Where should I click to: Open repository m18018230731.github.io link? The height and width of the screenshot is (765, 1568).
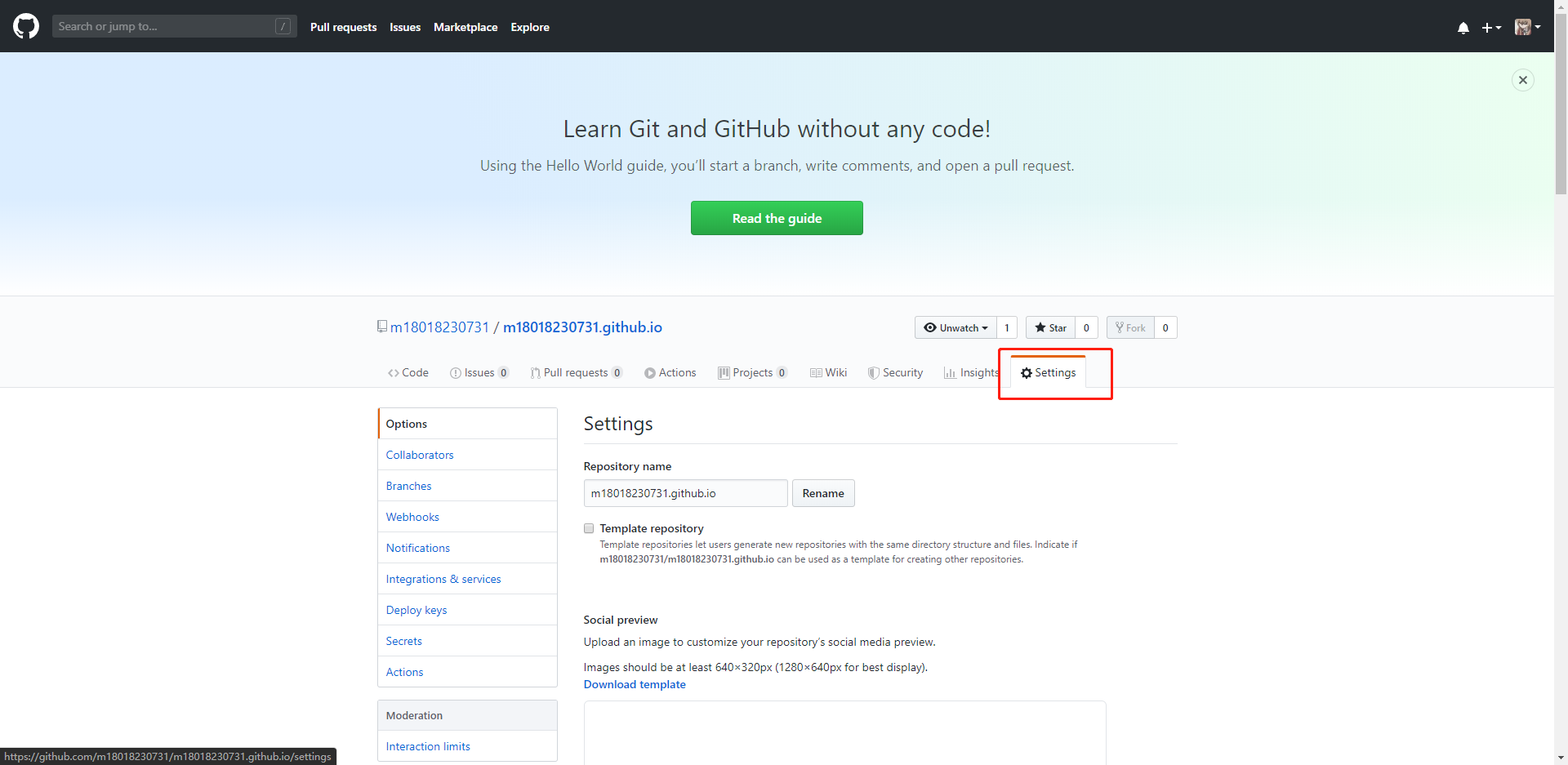(582, 327)
